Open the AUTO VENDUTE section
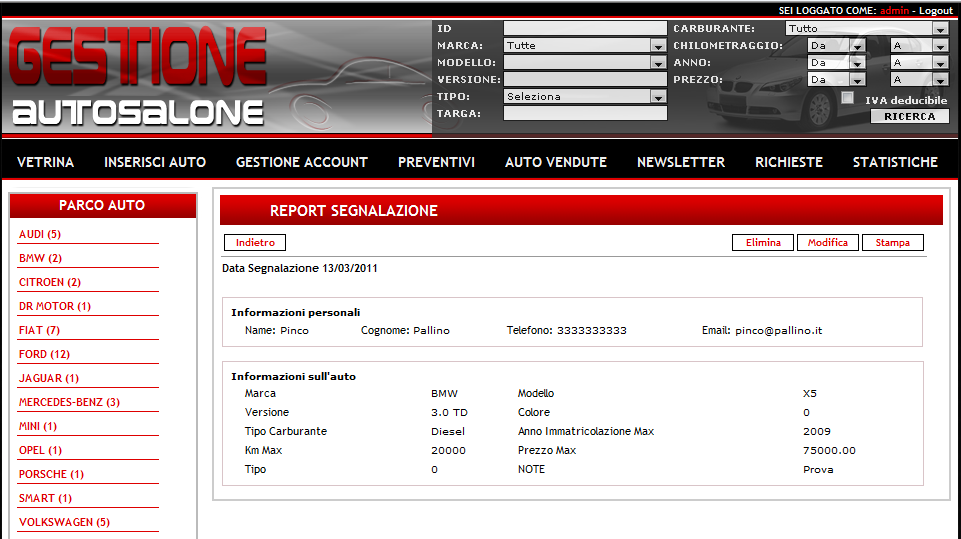961x539 pixels. point(556,162)
